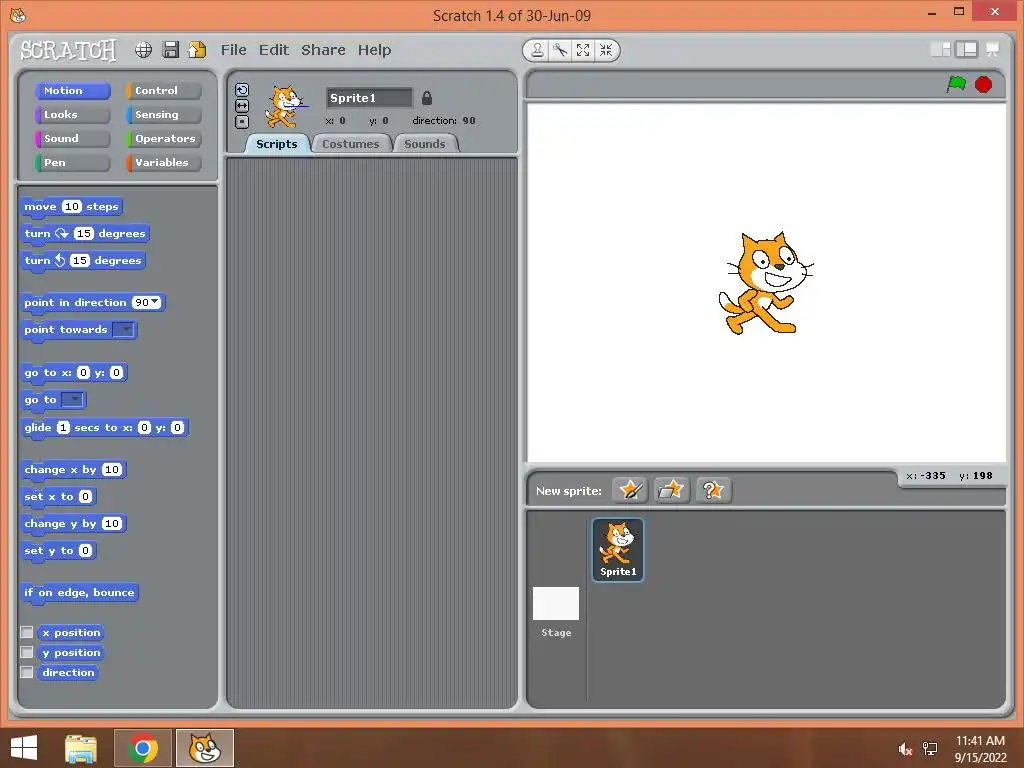Screen dimensions: 1024x768
Task: Click the network tray icon
Action: click(x=930, y=749)
